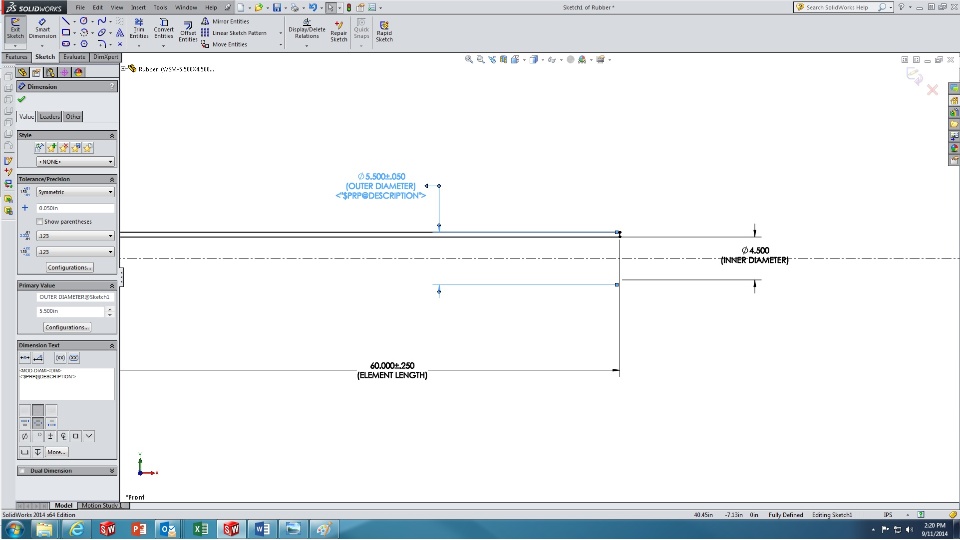Screen dimensions: 960x540
Task: Toggle the Rapid Sketch tool
Action: click(384, 31)
